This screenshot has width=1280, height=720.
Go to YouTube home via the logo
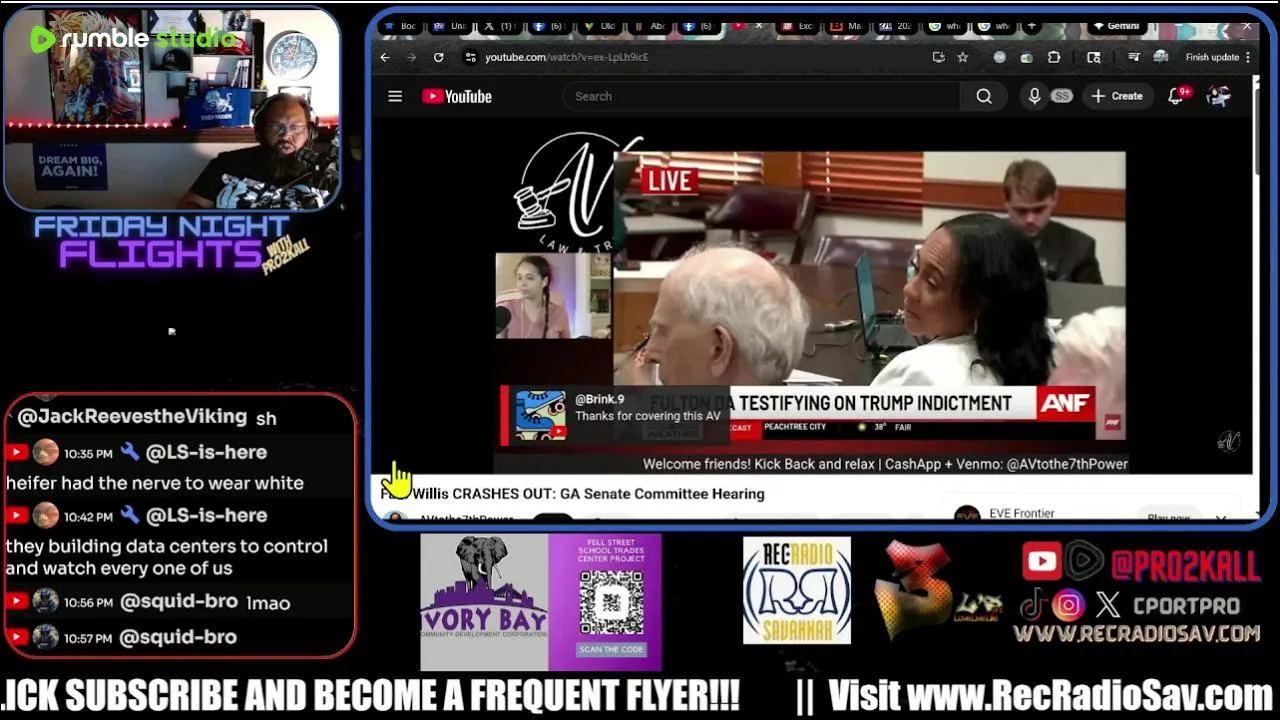coord(457,96)
